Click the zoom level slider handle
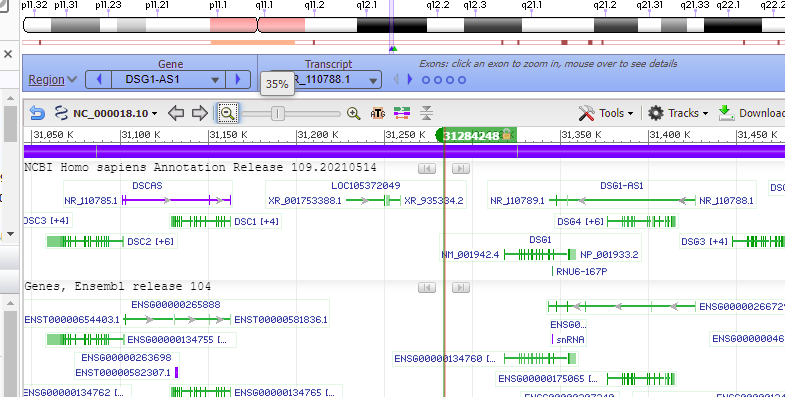Viewport: 785px width, 397px height. tap(278, 114)
